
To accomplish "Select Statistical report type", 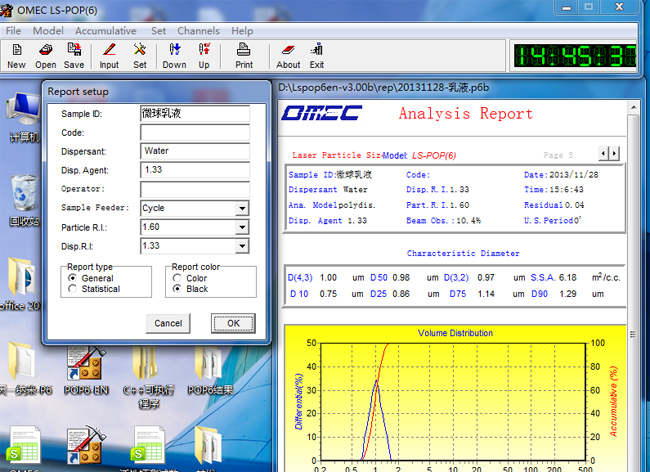I will [x=73, y=289].
